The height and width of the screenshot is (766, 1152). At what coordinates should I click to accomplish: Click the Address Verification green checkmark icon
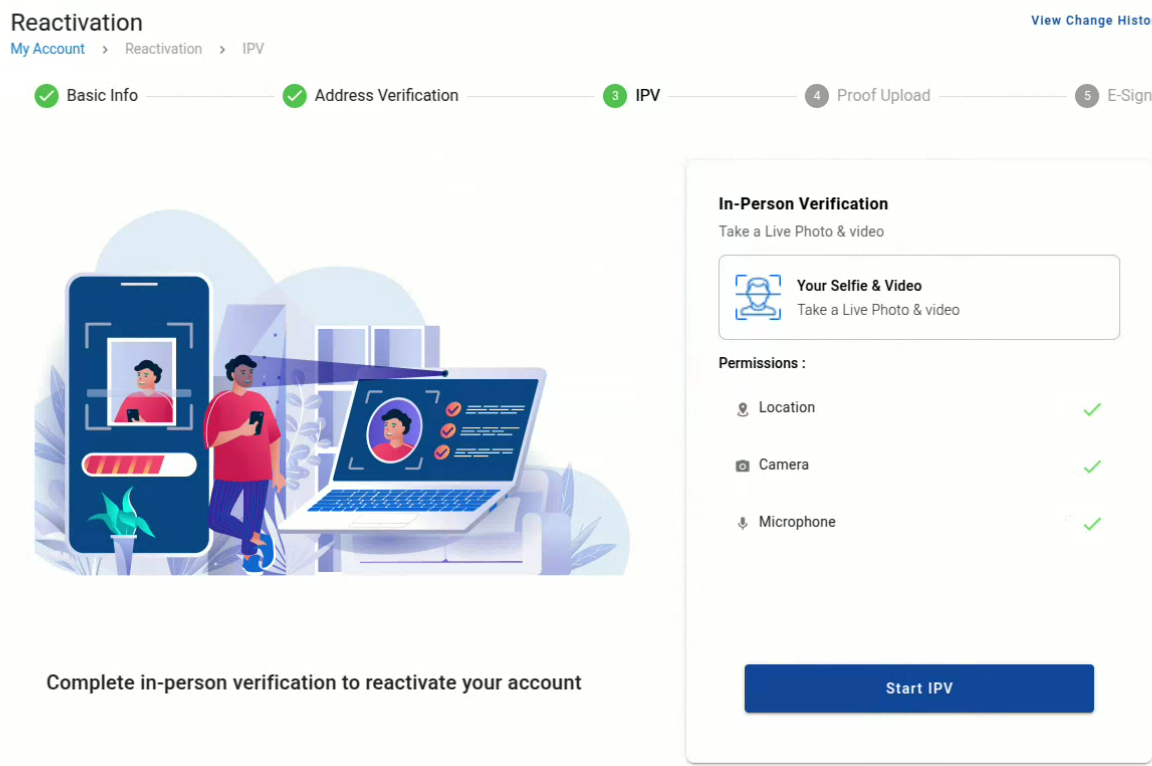[x=294, y=96]
